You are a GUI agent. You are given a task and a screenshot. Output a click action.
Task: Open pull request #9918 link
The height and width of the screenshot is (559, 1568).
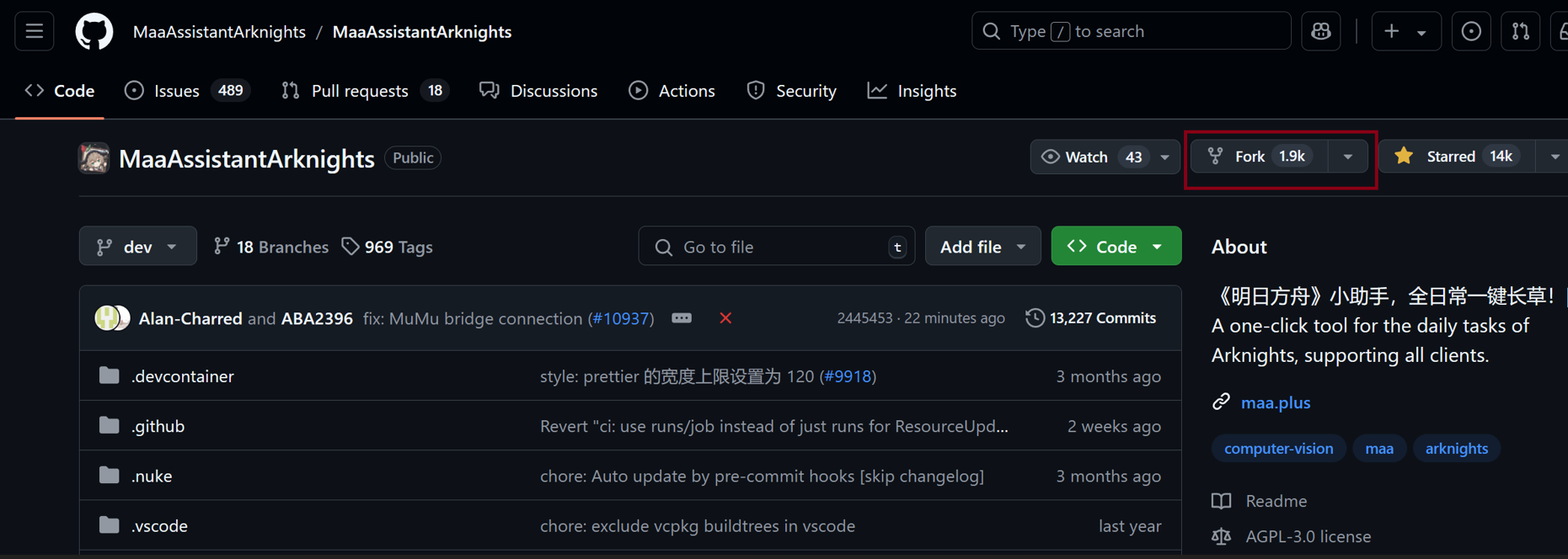(848, 376)
